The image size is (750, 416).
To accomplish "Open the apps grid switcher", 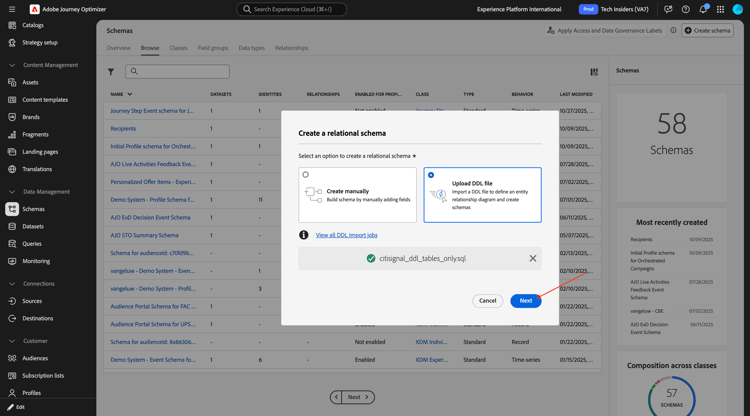I will click(720, 9).
